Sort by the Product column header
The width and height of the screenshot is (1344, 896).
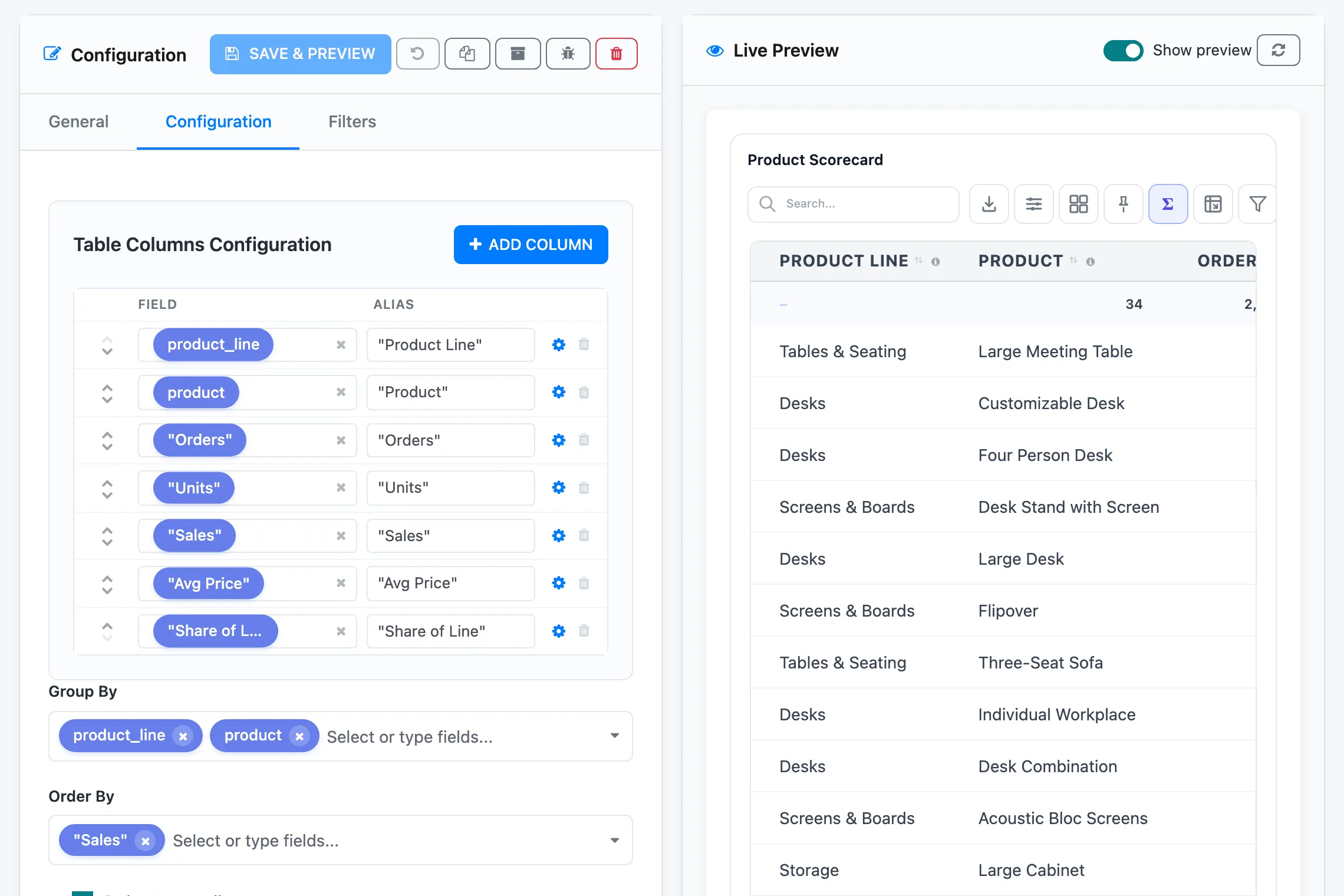point(1020,261)
